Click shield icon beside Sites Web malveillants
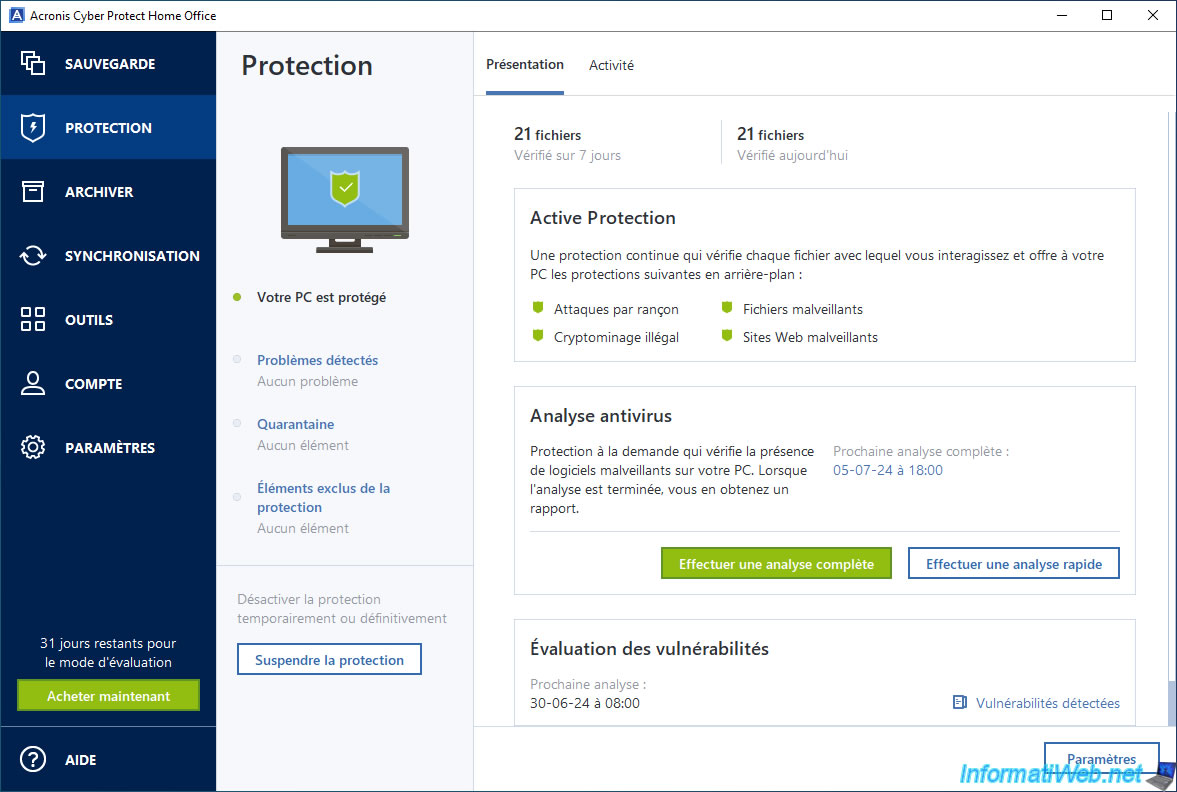The width and height of the screenshot is (1177, 792). click(x=727, y=336)
